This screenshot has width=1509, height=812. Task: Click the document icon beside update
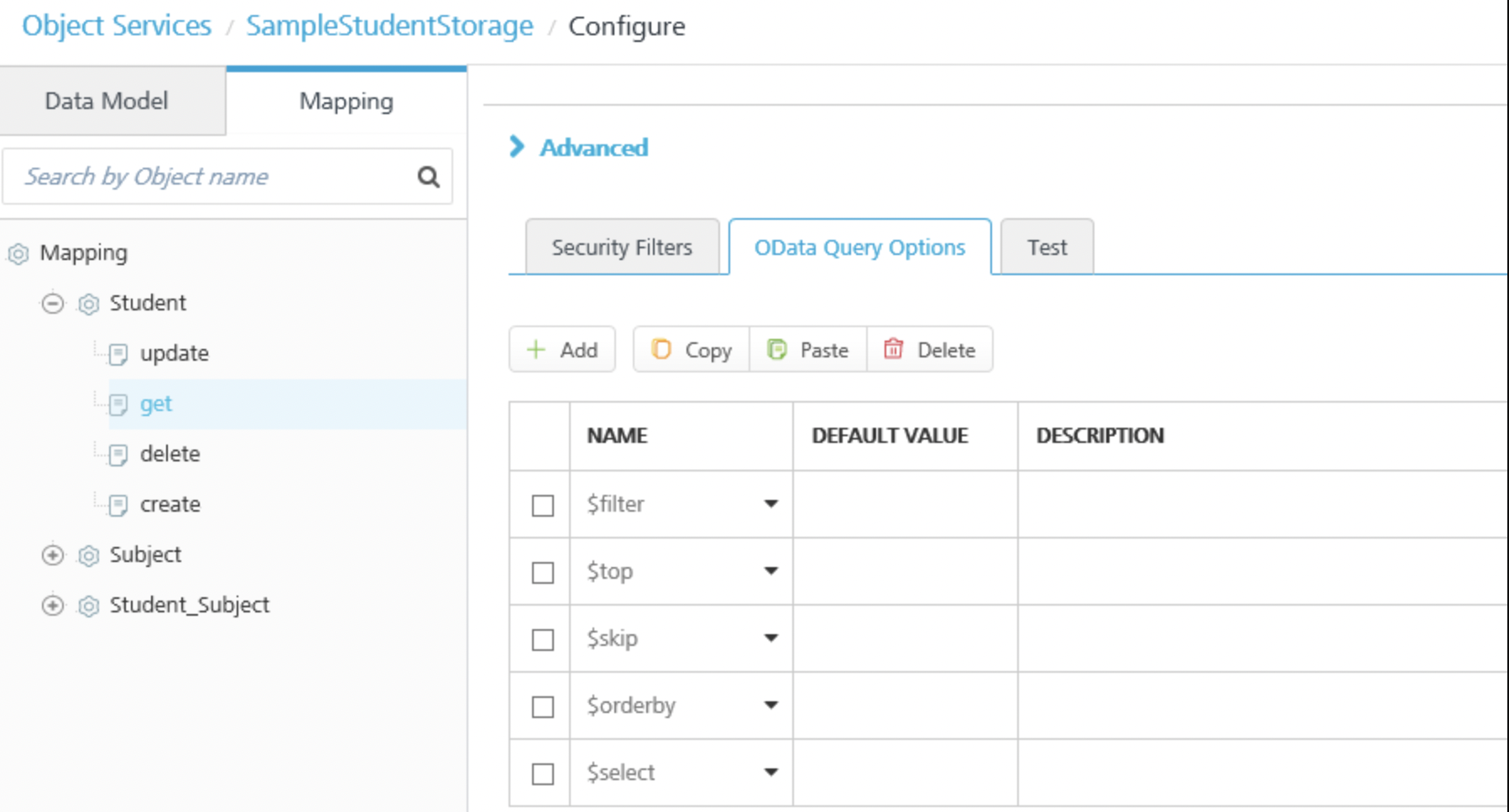(x=118, y=354)
